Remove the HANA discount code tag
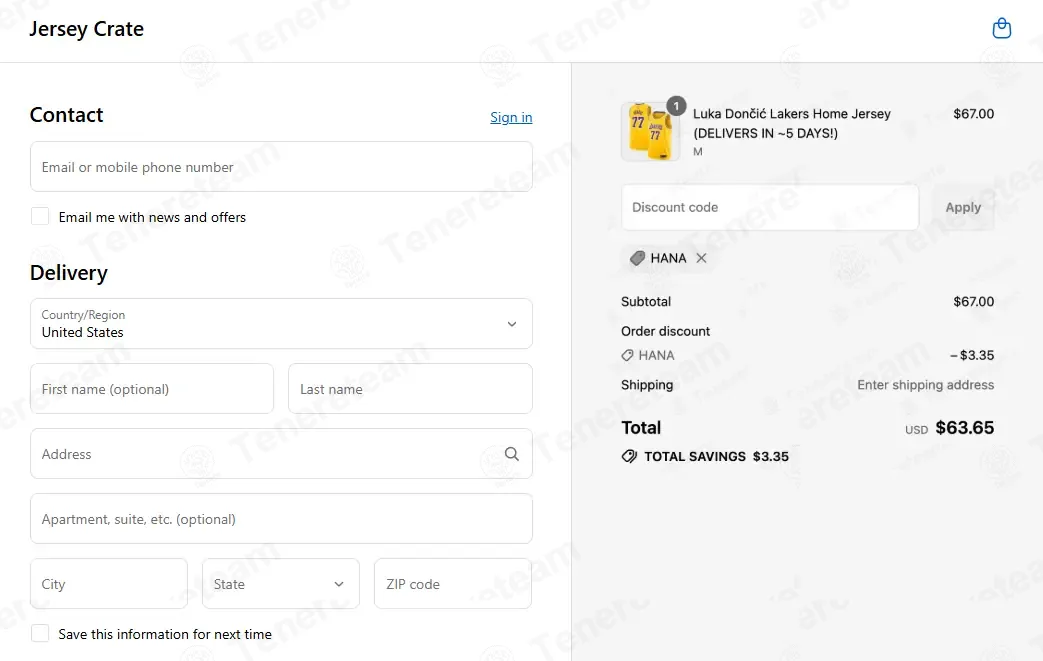 (701, 258)
